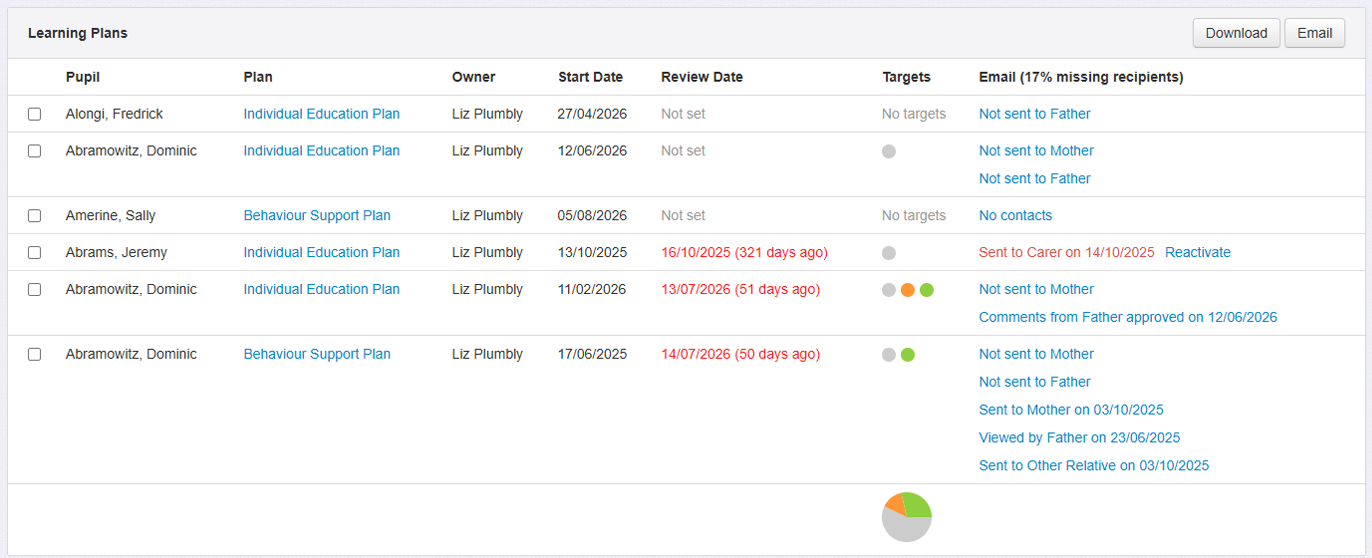Click the targets pie chart summary

tap(906, 517)
